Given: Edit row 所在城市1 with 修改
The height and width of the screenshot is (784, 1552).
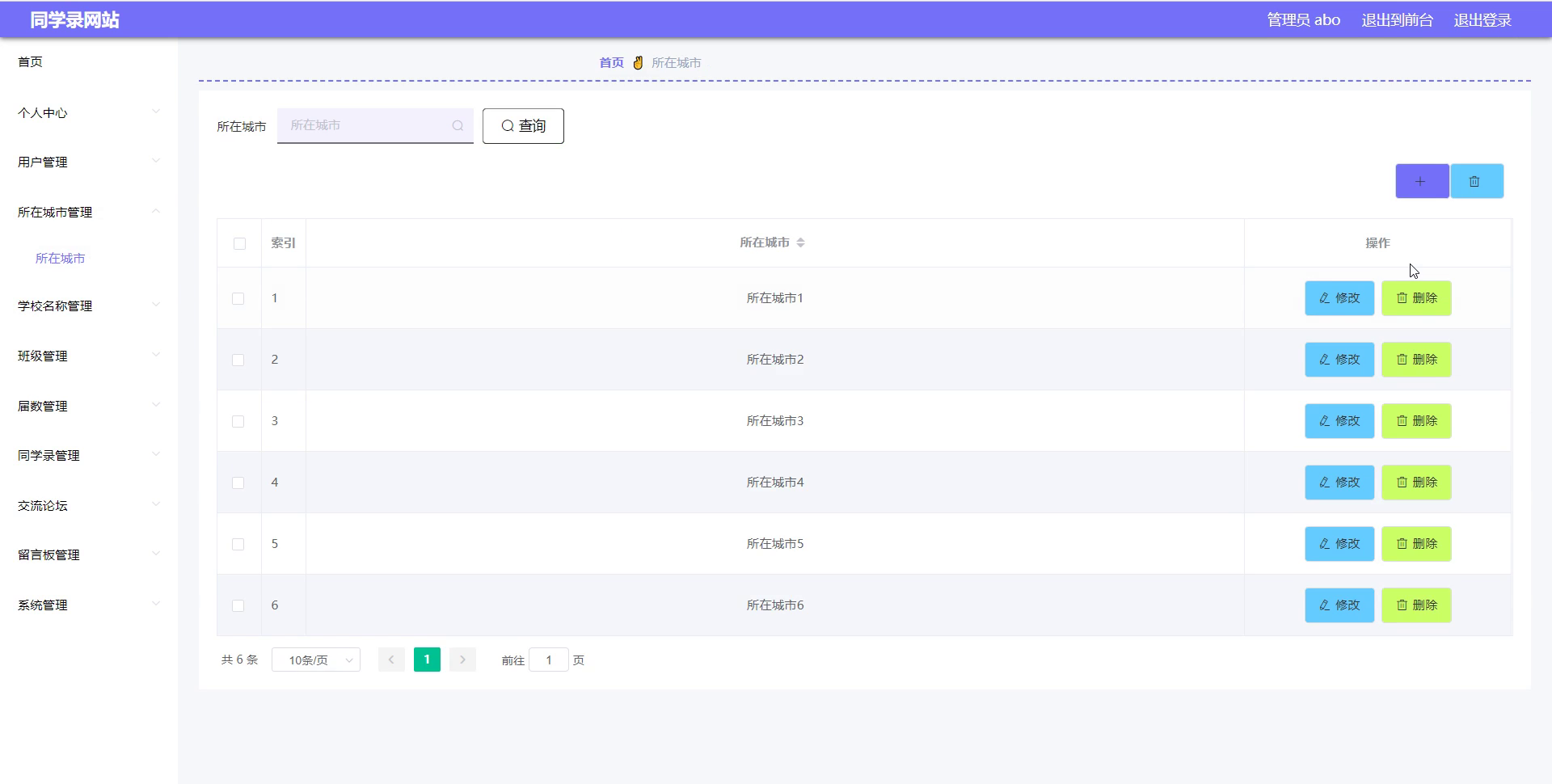Looking at the screenshot, I should pos(1339,298).
